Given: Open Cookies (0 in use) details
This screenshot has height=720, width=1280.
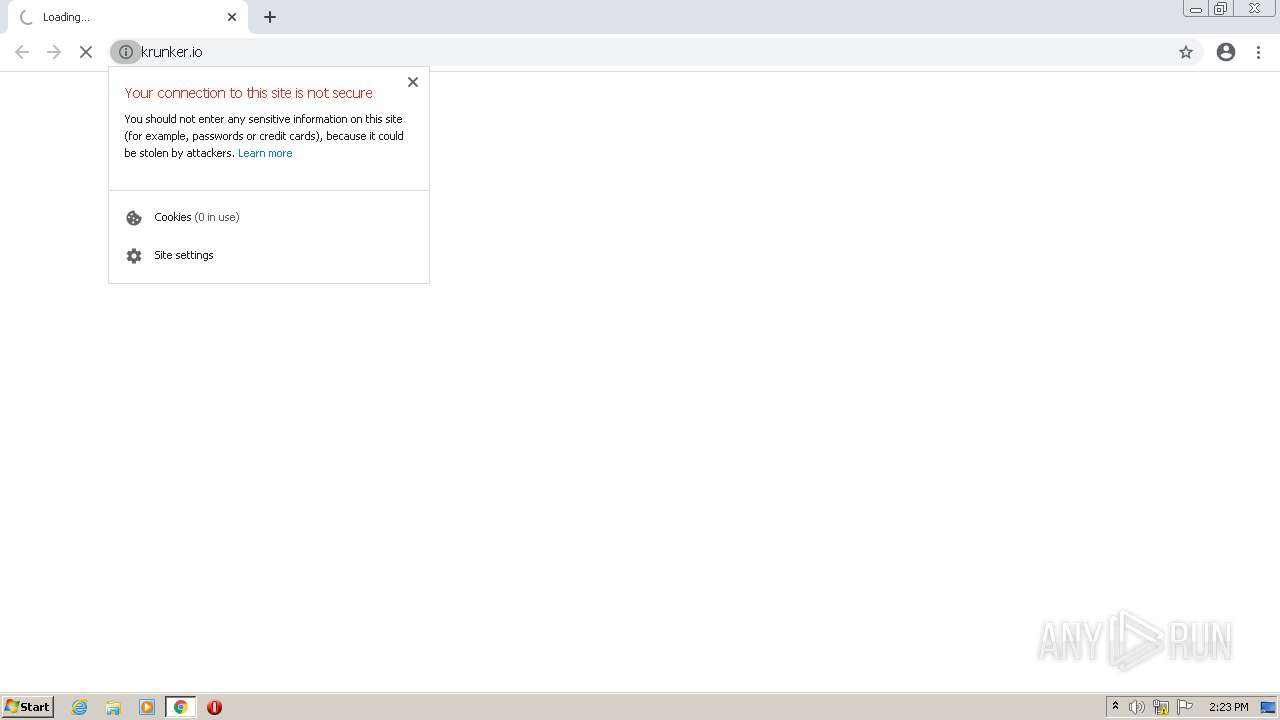Looking at the screenshot, I should pyautogui.click(x=269, y=217).
